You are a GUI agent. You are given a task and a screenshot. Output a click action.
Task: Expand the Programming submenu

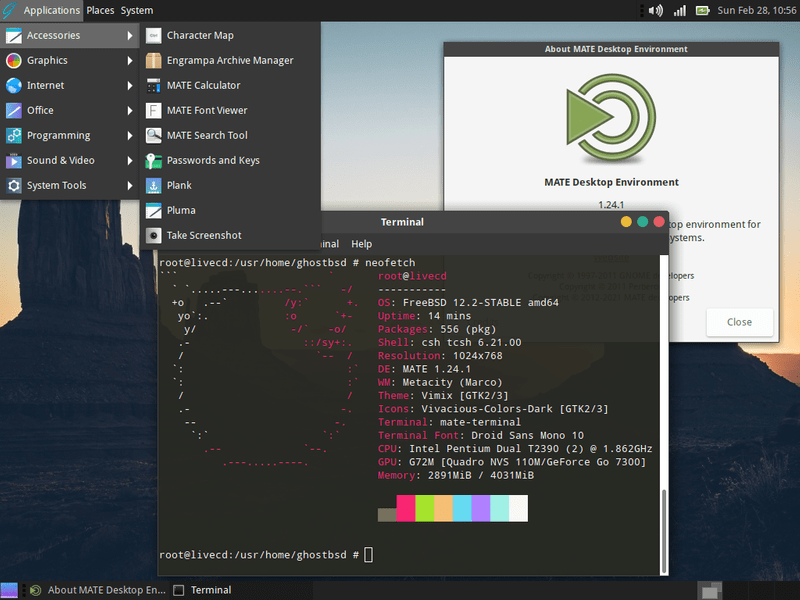click(70, 135)
